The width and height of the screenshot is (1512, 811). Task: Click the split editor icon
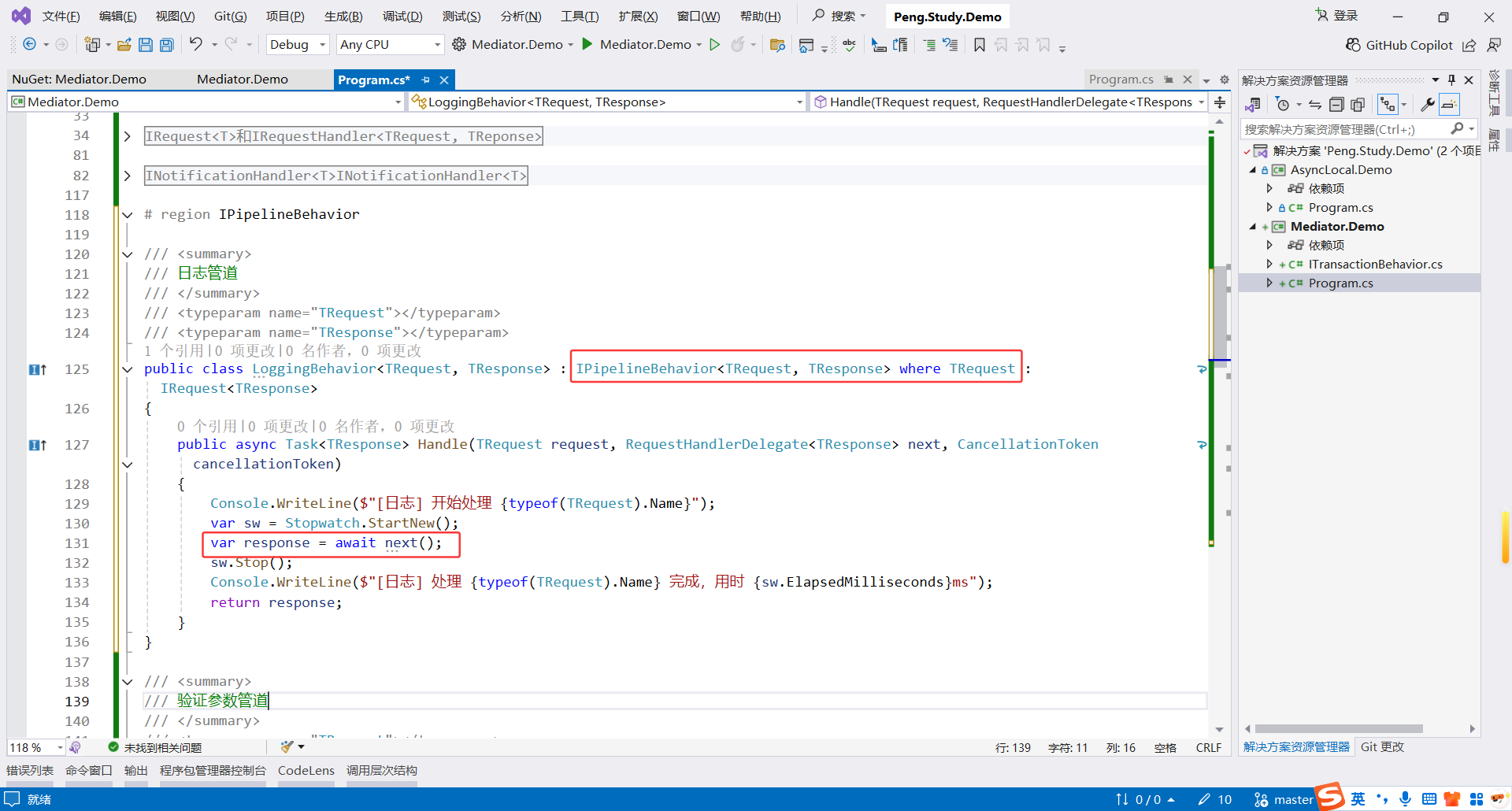(x=1220, y=102)
